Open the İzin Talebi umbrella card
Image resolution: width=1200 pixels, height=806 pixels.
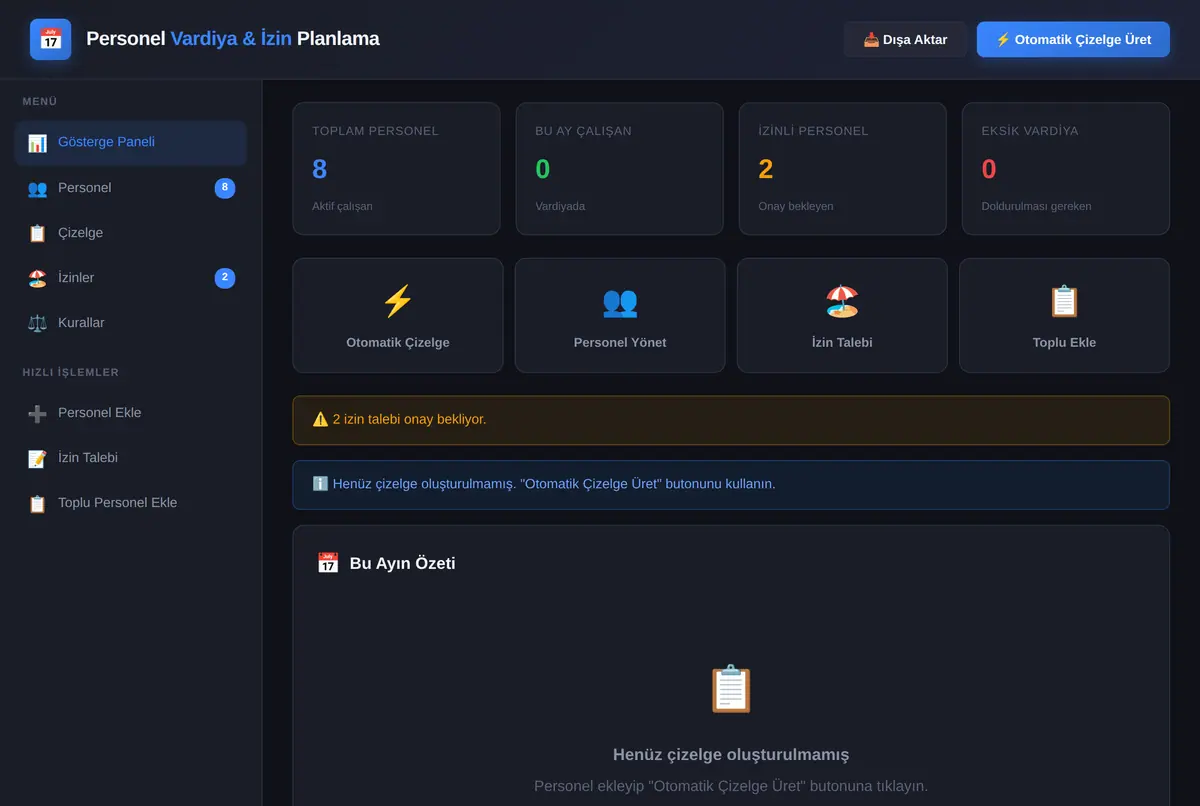[842, 316]
